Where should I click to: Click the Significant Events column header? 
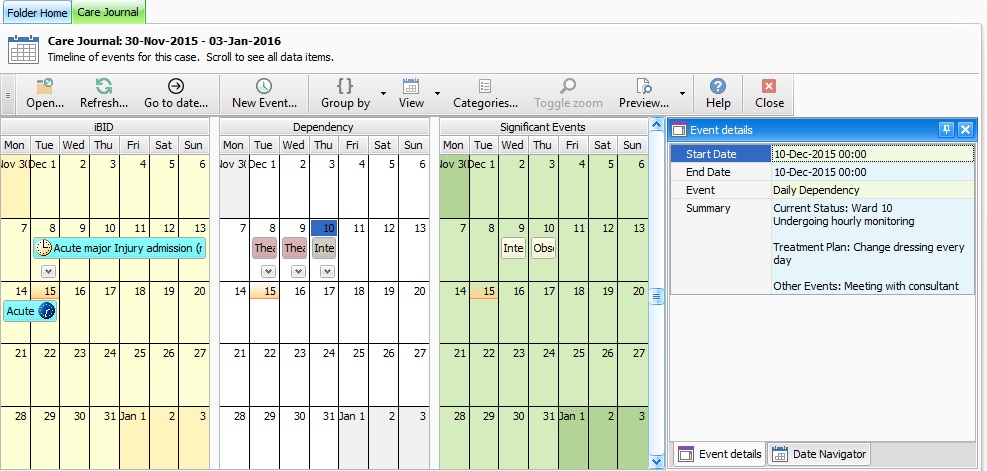point(543,127)
